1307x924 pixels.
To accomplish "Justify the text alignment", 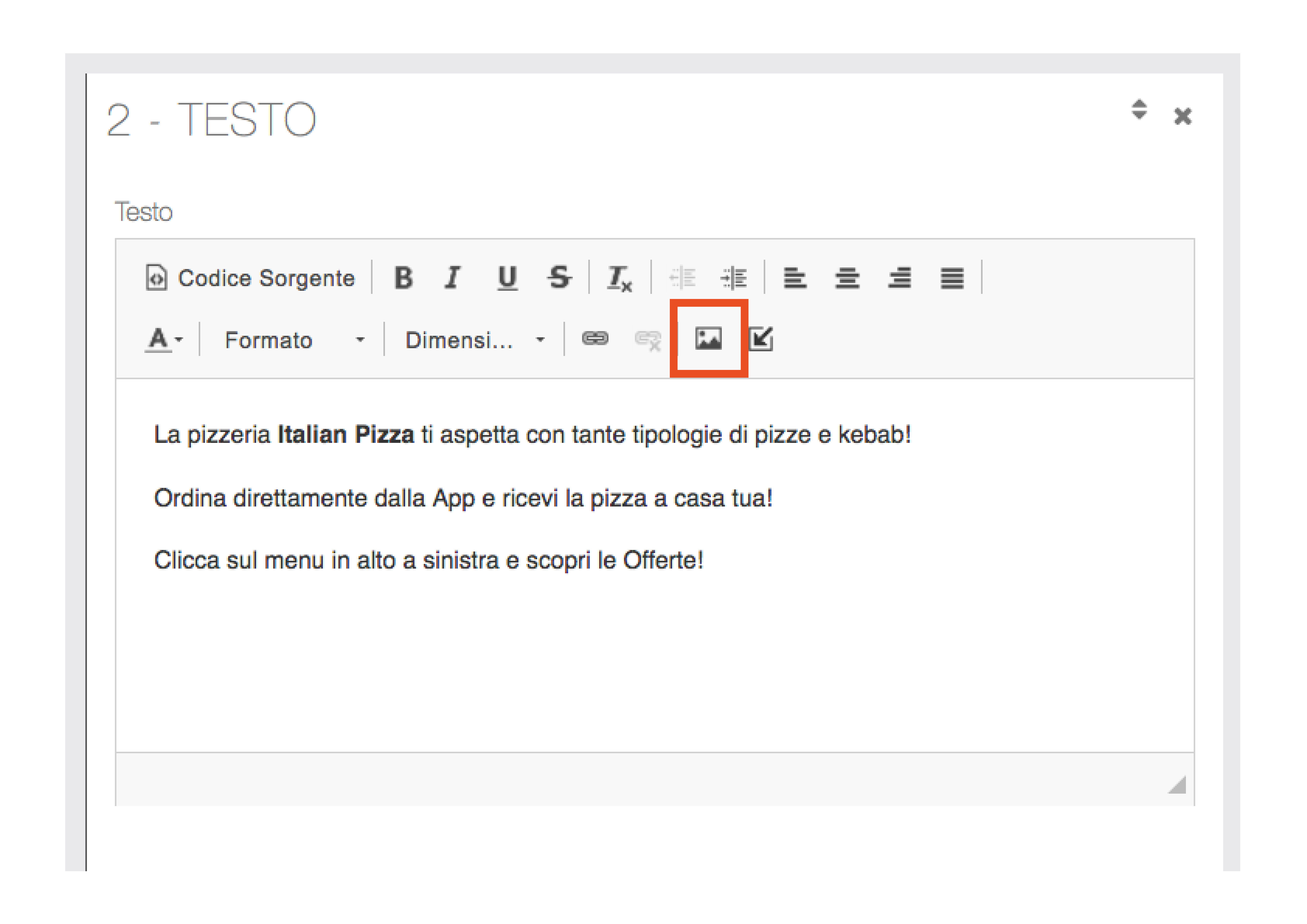I will click(x=952, y=278).
